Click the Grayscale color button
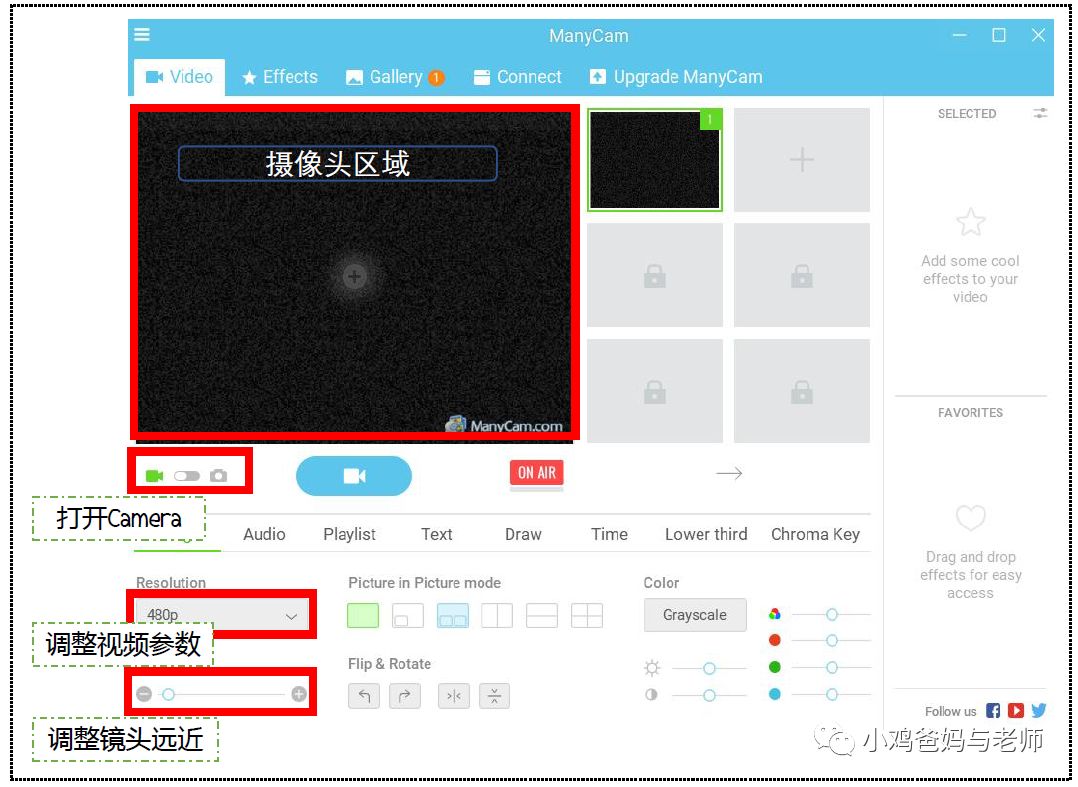The image size is (1078, 787). (x=694, y=615)
